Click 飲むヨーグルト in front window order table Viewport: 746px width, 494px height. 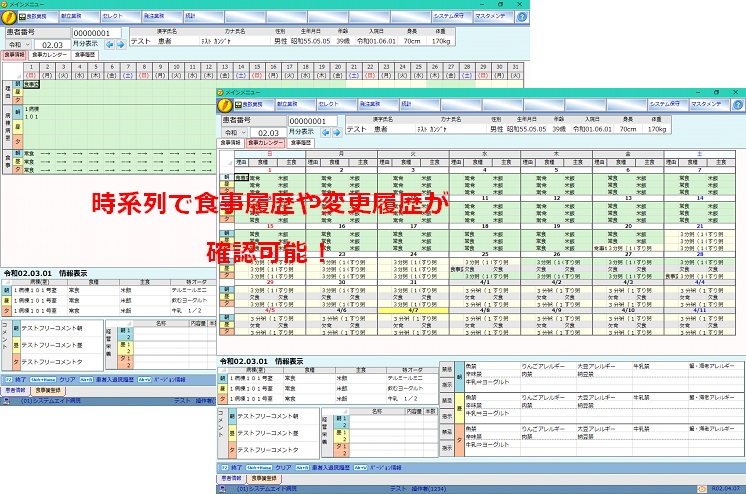405,388
